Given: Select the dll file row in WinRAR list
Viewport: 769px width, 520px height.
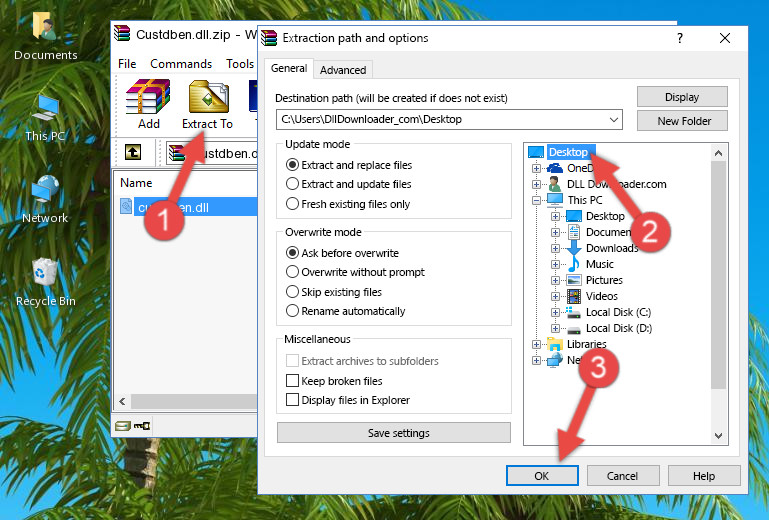Looking at the screenshot, I should click(x=187, y=207).
